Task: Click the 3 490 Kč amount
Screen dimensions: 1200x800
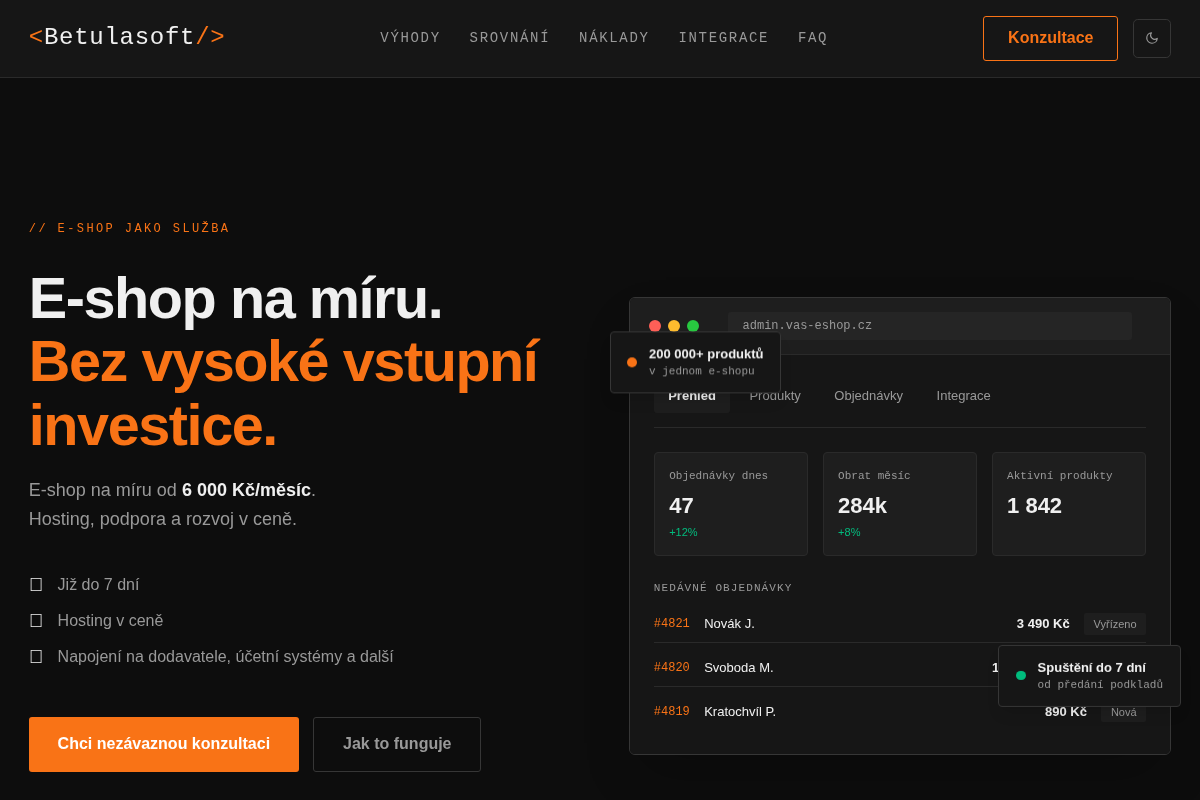Action: 1043,624
